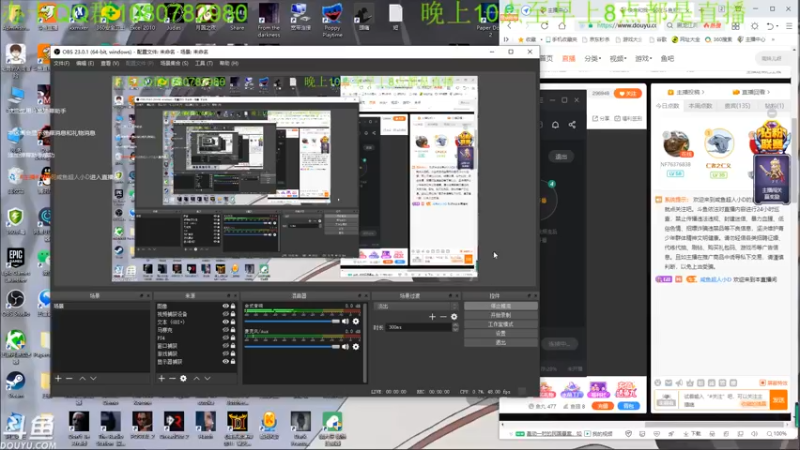
Task: Toggle the 屏蔽特效 checkbox in chat
Action: click(x=762, y=383)
